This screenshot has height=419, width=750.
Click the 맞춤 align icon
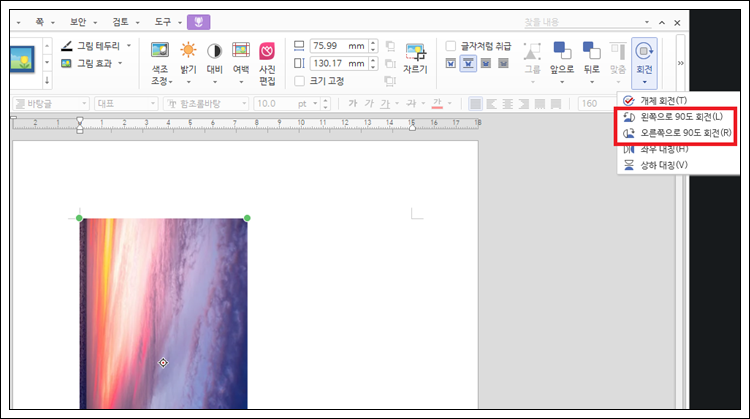(618, 51)
